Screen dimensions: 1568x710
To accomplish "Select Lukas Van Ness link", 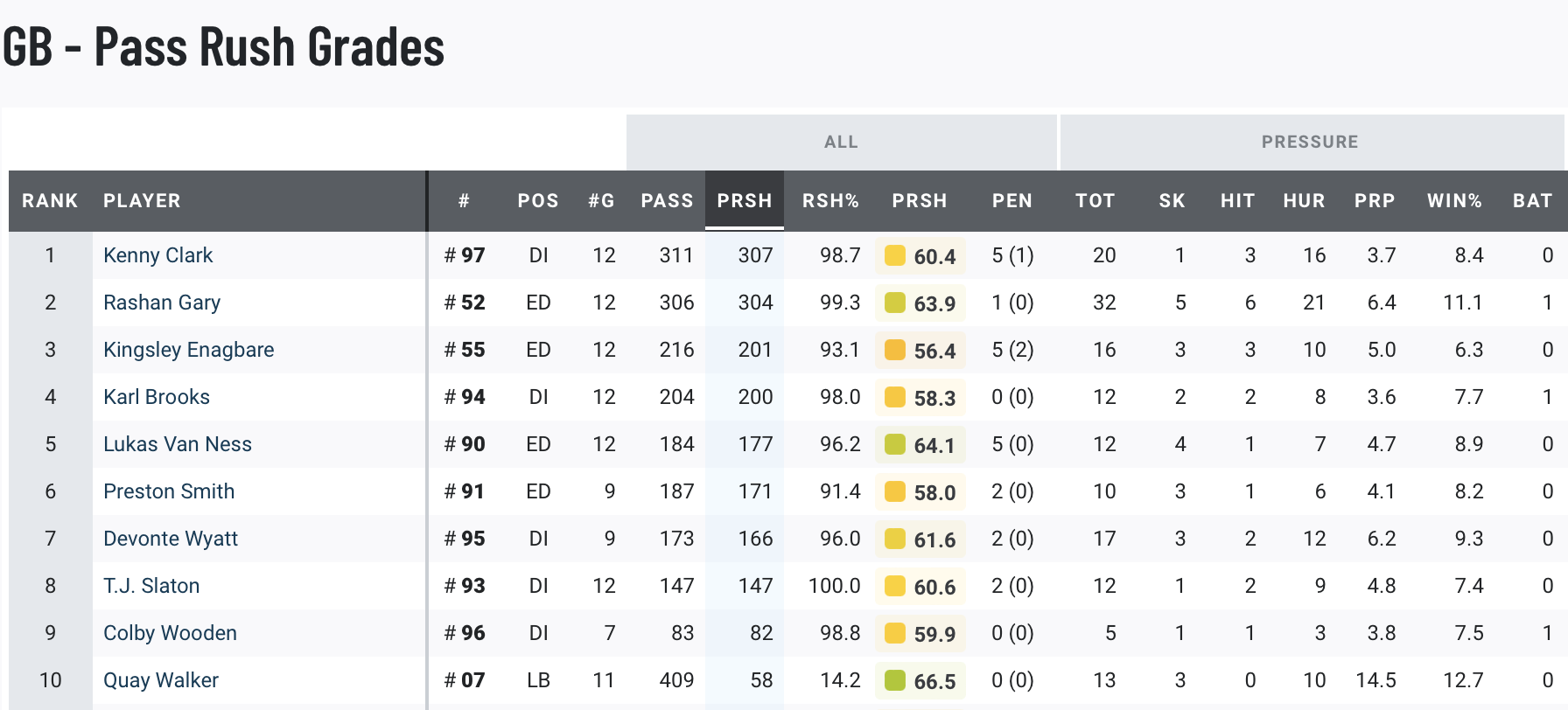I will coord(177,444).
